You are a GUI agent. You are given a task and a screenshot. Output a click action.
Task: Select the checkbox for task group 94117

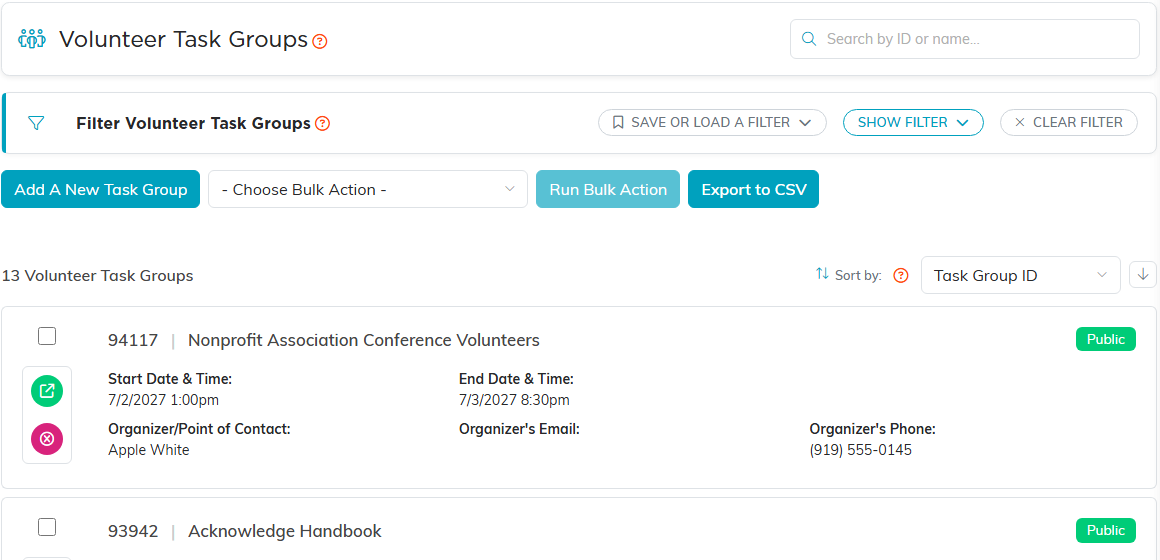click(47, 337)
